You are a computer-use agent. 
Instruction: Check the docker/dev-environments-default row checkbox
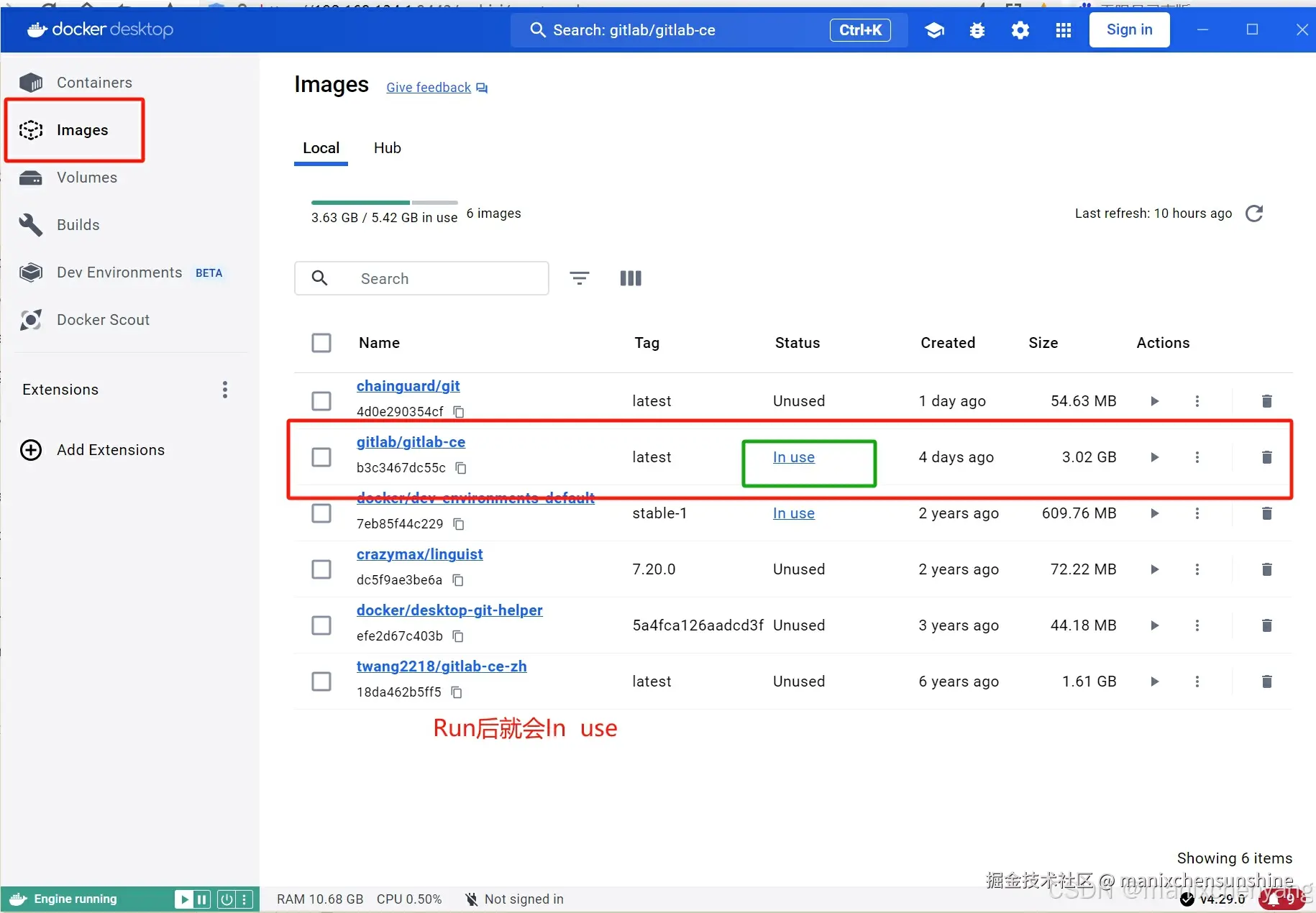tap(321, 513)
